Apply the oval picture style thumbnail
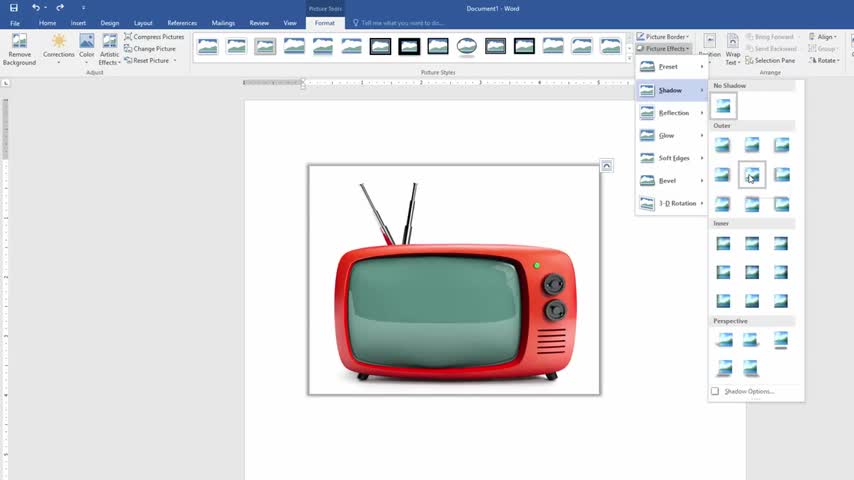The image size is (854, 480). 467,46
